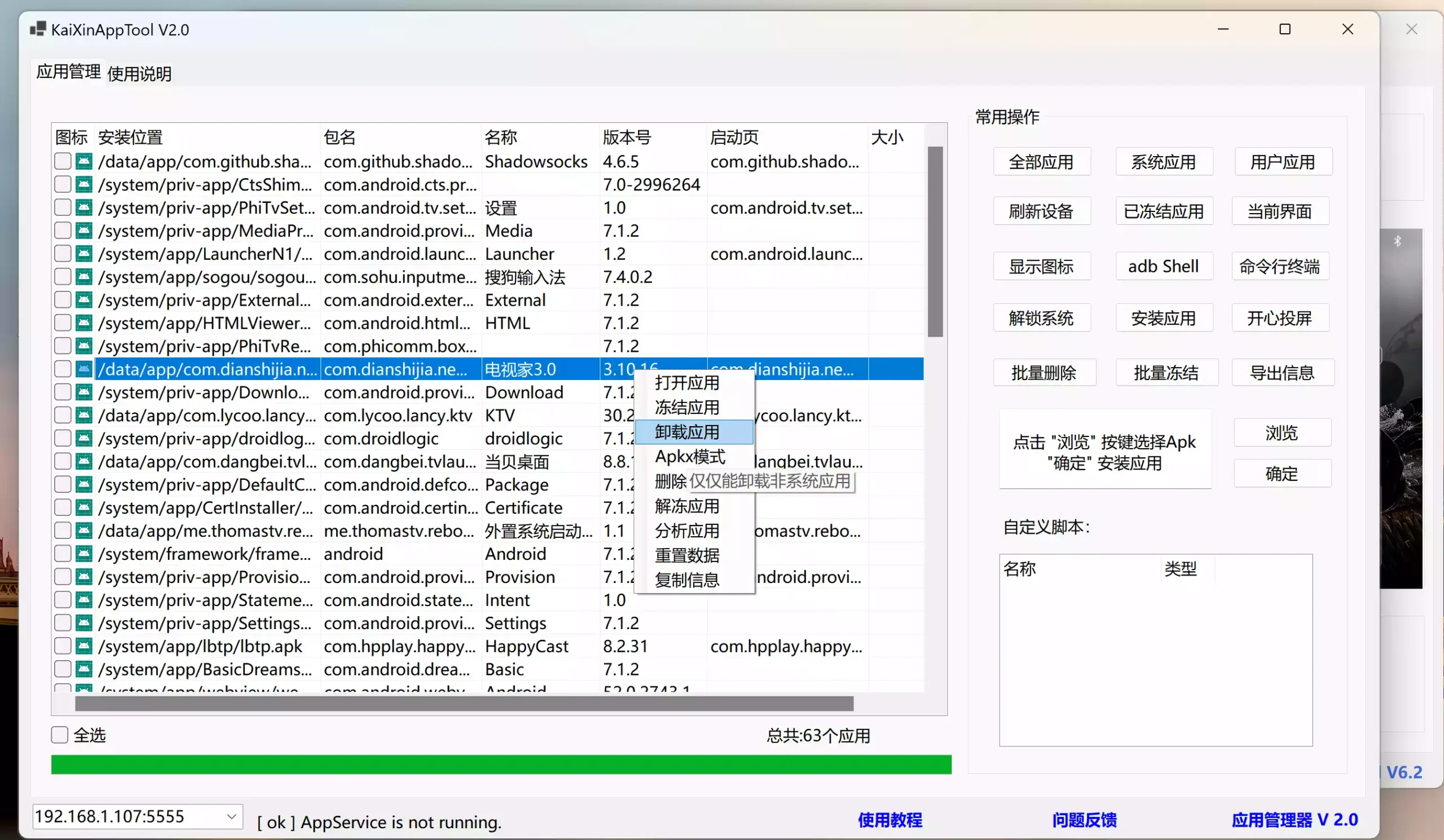The height and width of the screenshot is (840, 1444).
Task: Check the 全选 select-all checkbox
Action: point(60,735)
